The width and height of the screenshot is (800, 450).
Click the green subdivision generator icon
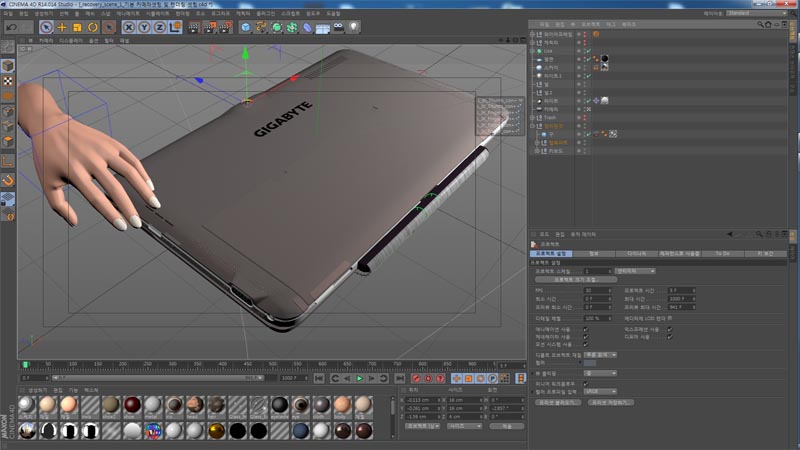pyautogui.click(x=277, y=27)
